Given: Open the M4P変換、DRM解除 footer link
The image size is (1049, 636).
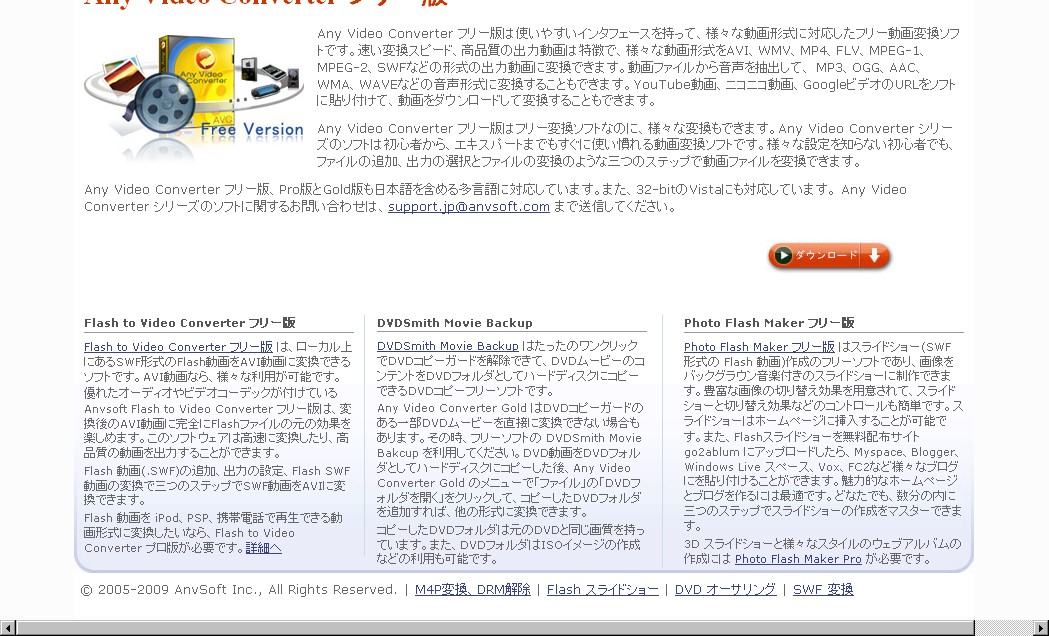Looking at the screenshot, I should (472, 589).
